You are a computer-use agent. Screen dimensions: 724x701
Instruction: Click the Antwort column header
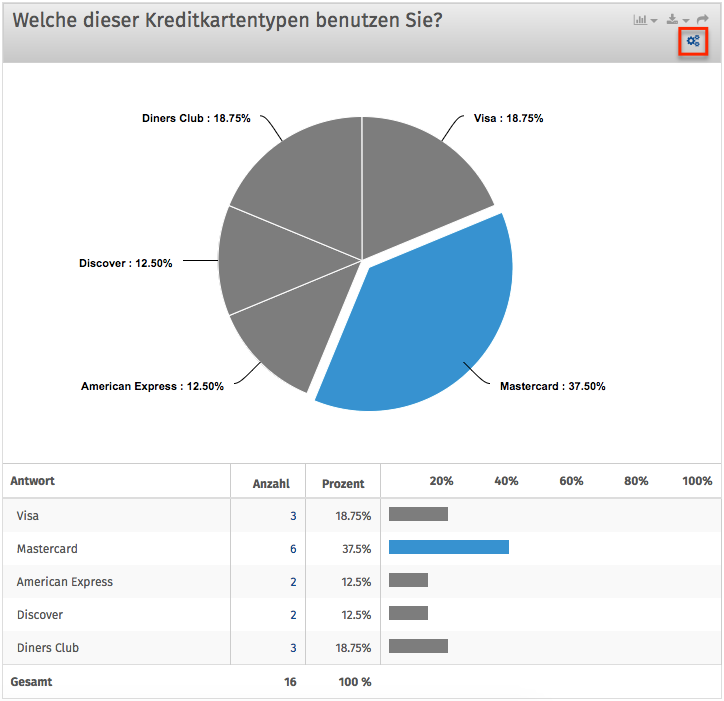pyautogui.click(x=32, y=481)
